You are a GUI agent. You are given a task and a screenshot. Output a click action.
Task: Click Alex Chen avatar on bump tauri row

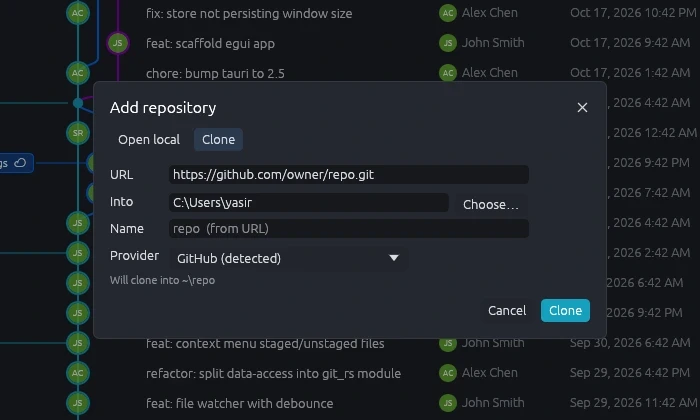[448, 73]
